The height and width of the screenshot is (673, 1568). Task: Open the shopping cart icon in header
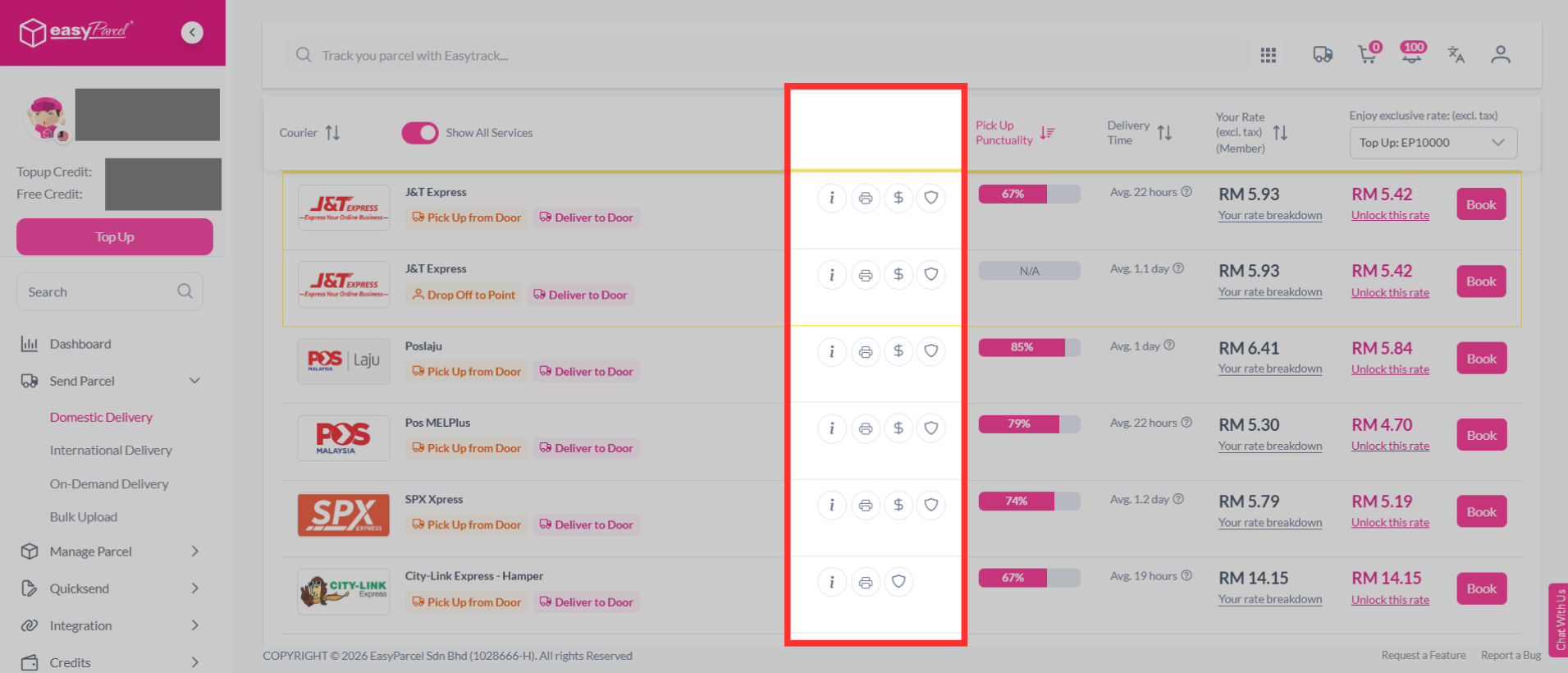1368,53
